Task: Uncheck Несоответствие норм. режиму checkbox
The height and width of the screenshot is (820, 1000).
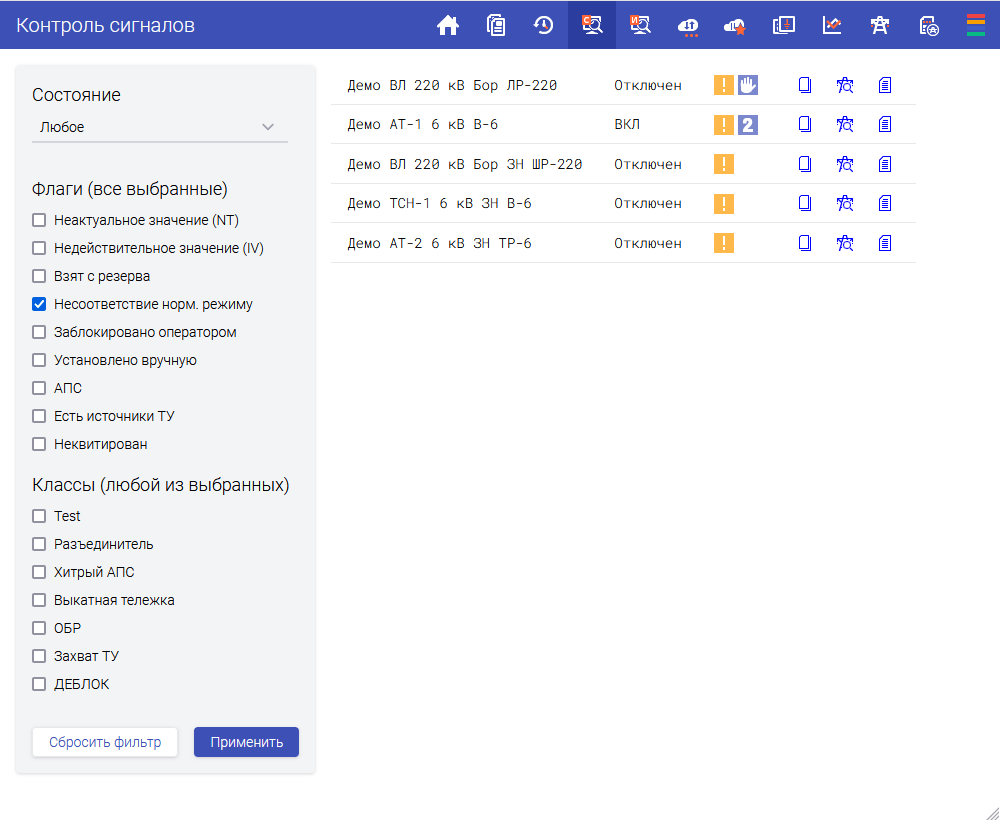Action: pos(40,304)
